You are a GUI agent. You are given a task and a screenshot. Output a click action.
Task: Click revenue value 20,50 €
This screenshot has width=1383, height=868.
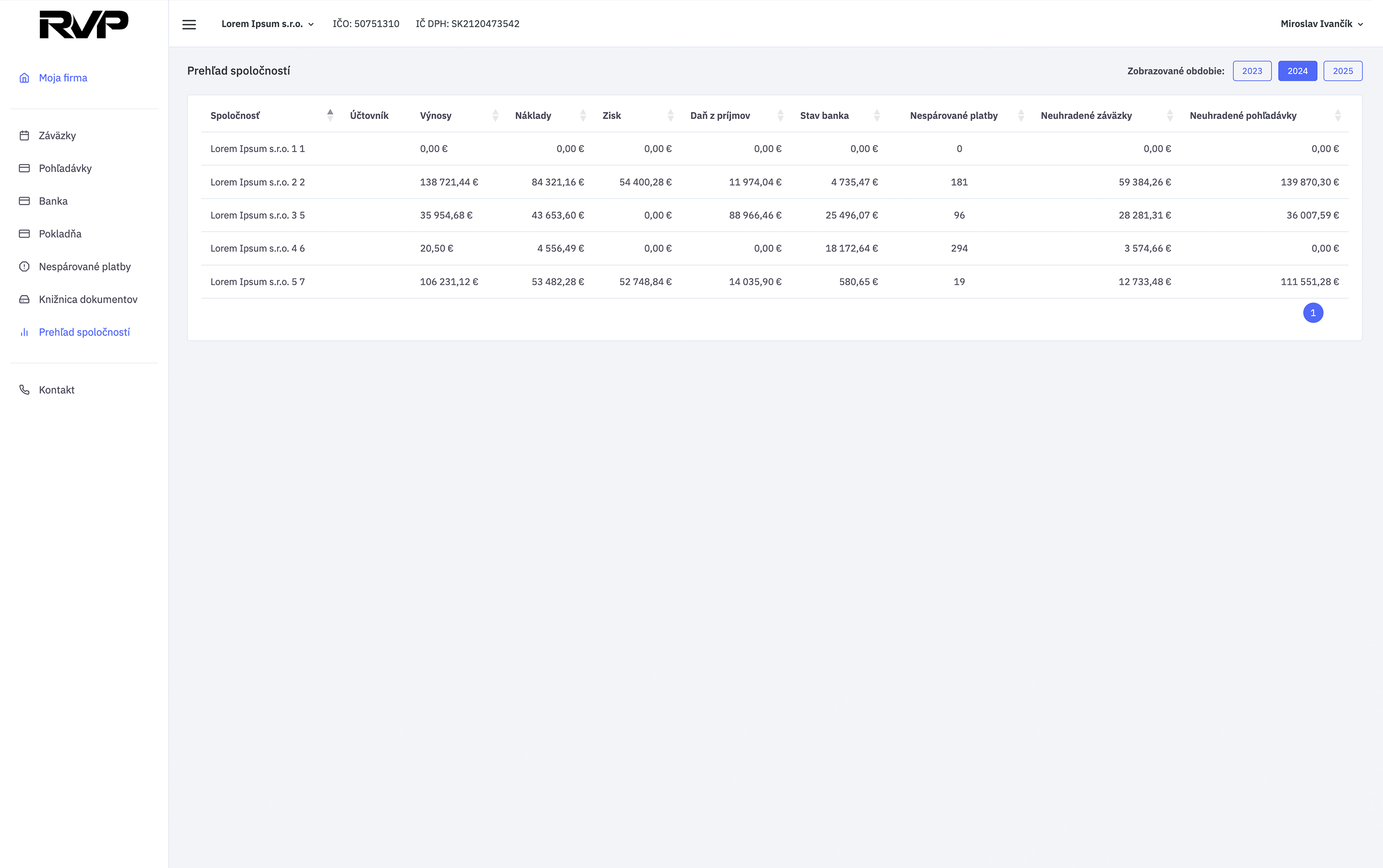436,248
